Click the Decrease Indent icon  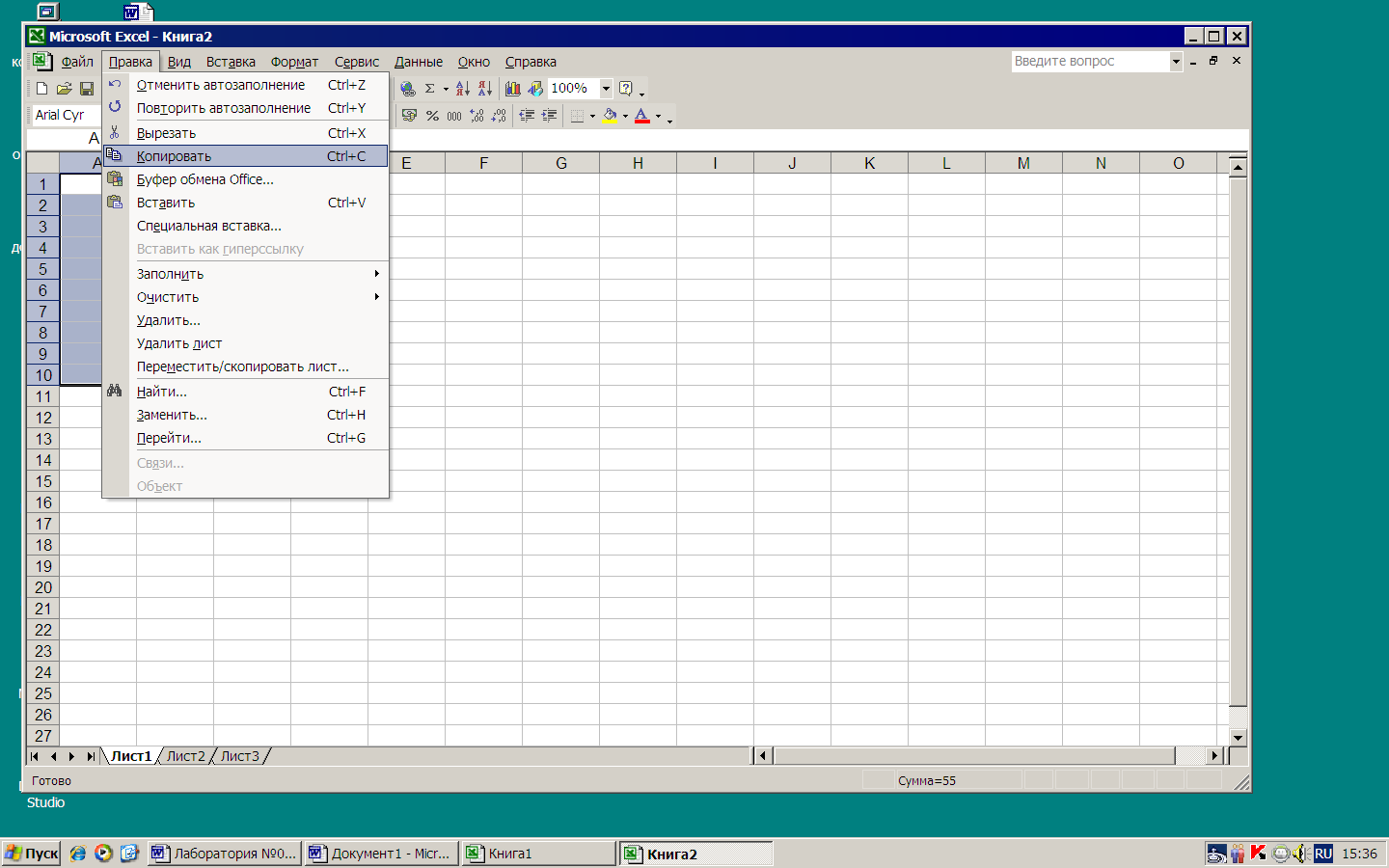pyautogui.click(x=527, y=116)
